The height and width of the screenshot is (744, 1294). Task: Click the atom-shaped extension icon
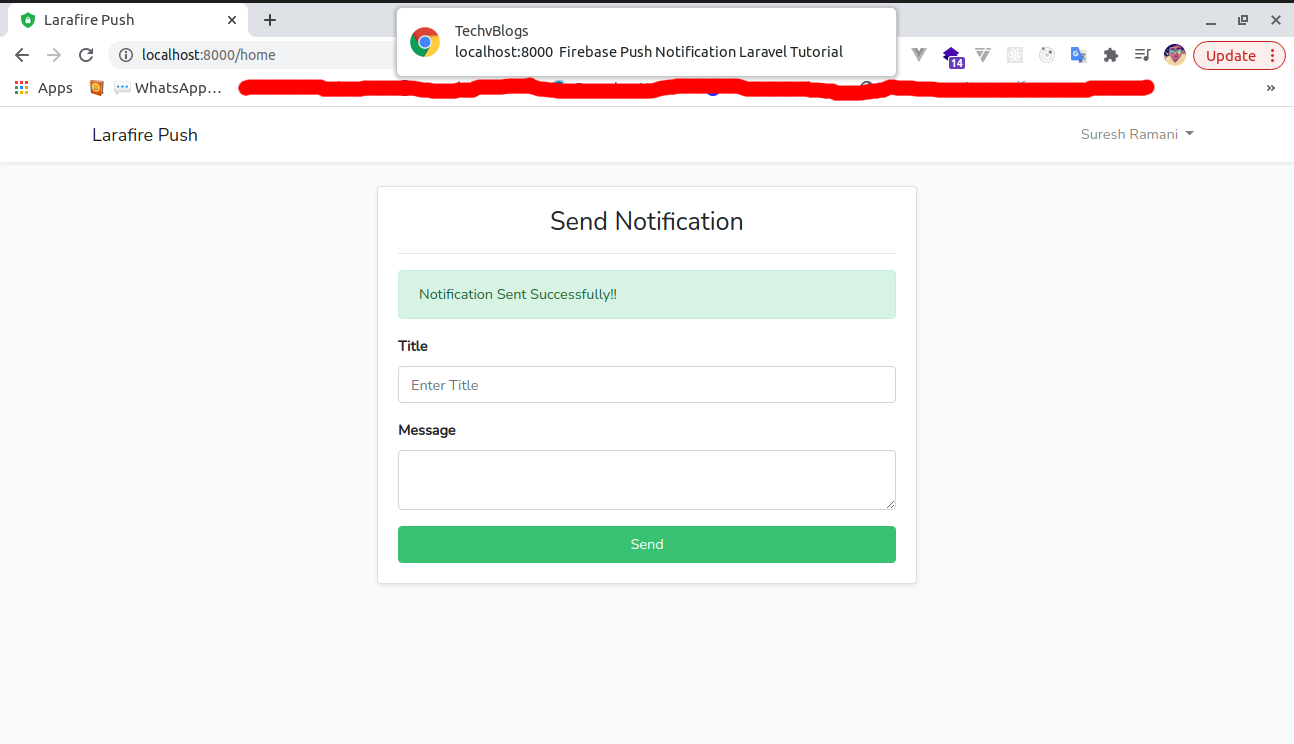[x=1047, y=55]
